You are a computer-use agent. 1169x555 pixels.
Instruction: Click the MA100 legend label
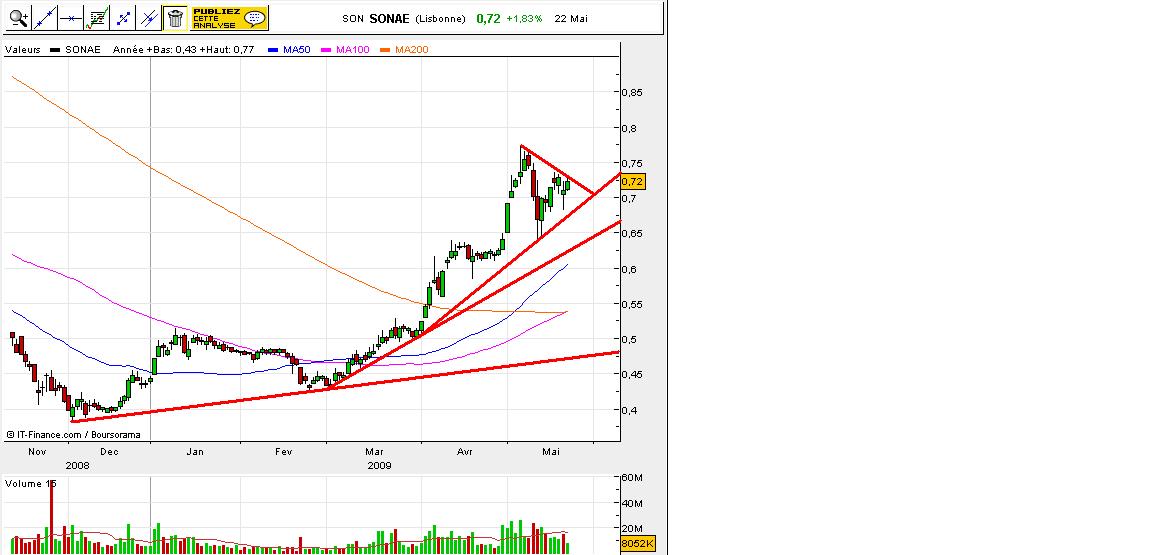coord(353,50)
